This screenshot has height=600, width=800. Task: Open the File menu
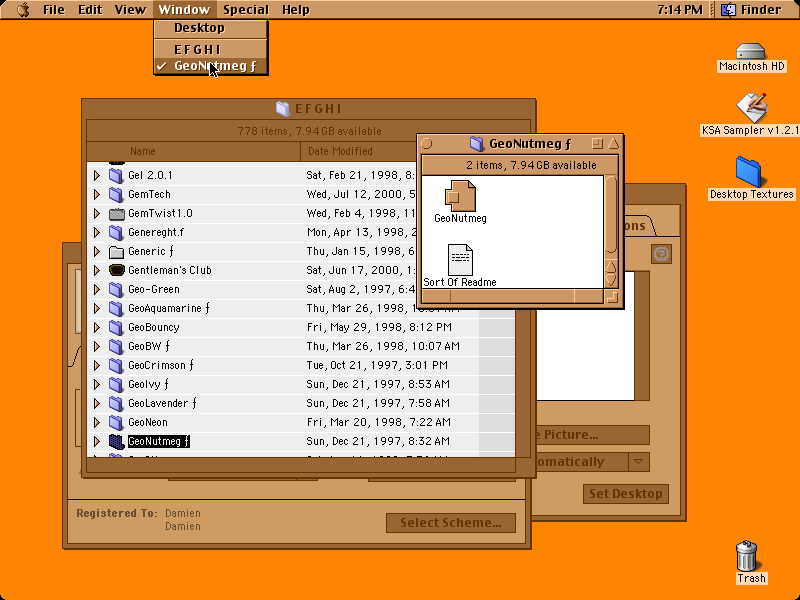pos(54,10)
